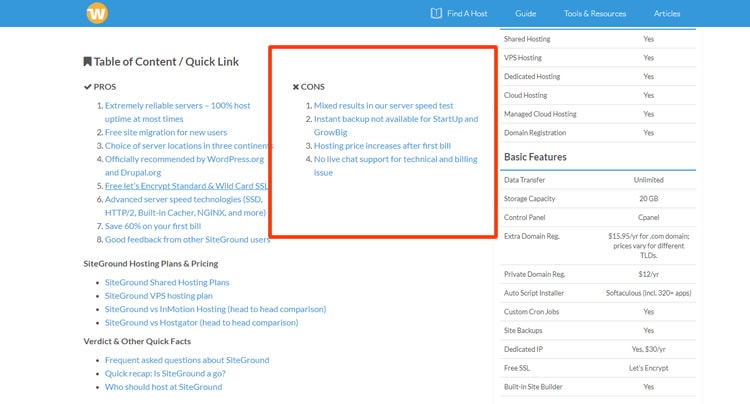Image resolution: width=750 pixels, height=404 pixels.
Task: Click the 'Basic Features' heading in sidebar
Action: coord(535,157)
